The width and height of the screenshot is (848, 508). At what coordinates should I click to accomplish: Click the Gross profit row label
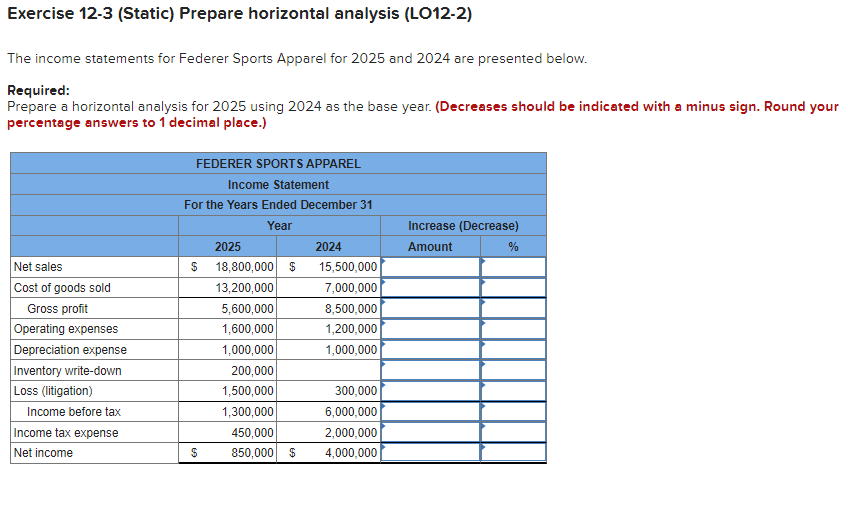(57, 309)
